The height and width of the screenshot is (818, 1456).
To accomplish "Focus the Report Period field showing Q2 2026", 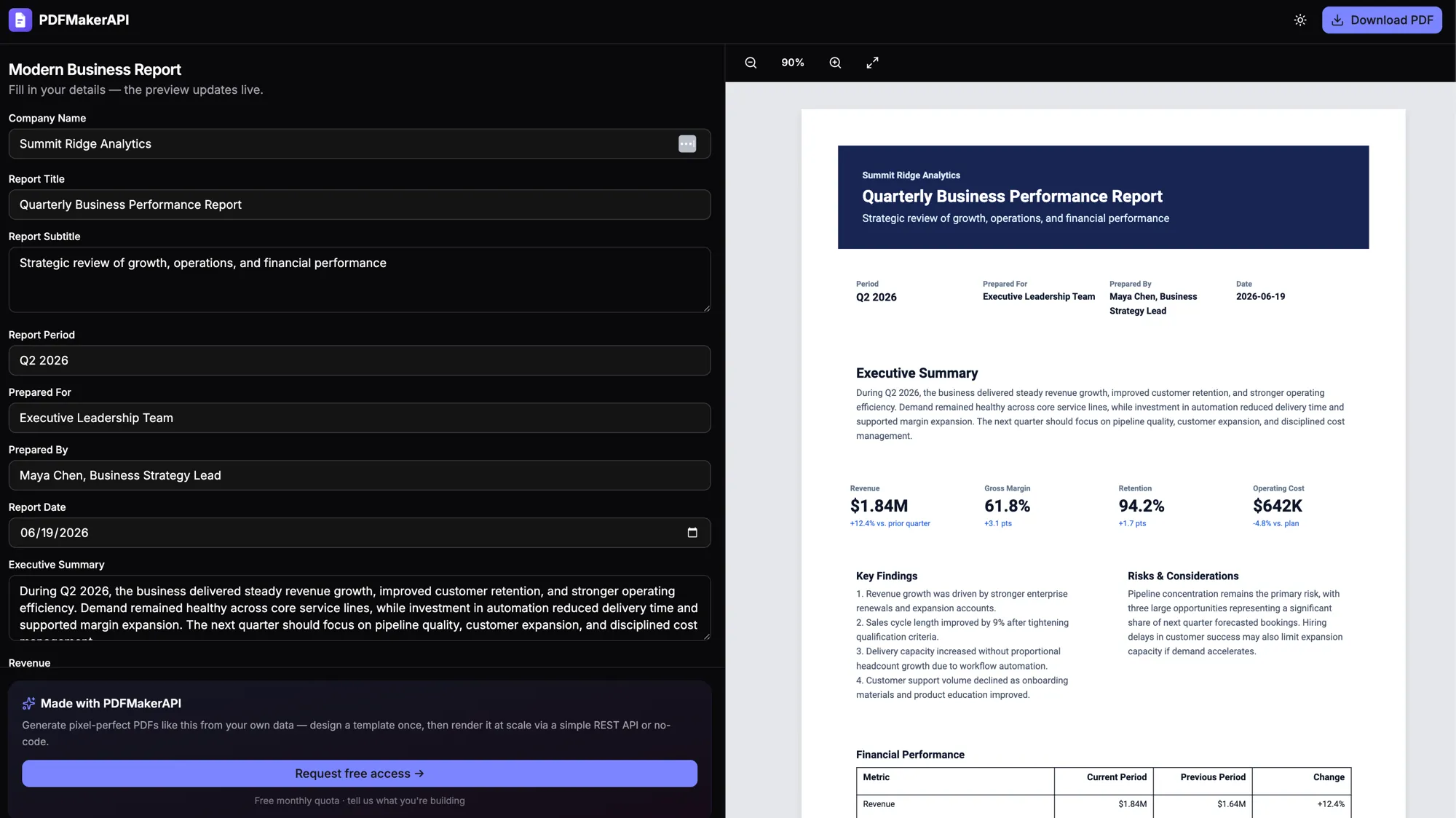I will [360, 360].
